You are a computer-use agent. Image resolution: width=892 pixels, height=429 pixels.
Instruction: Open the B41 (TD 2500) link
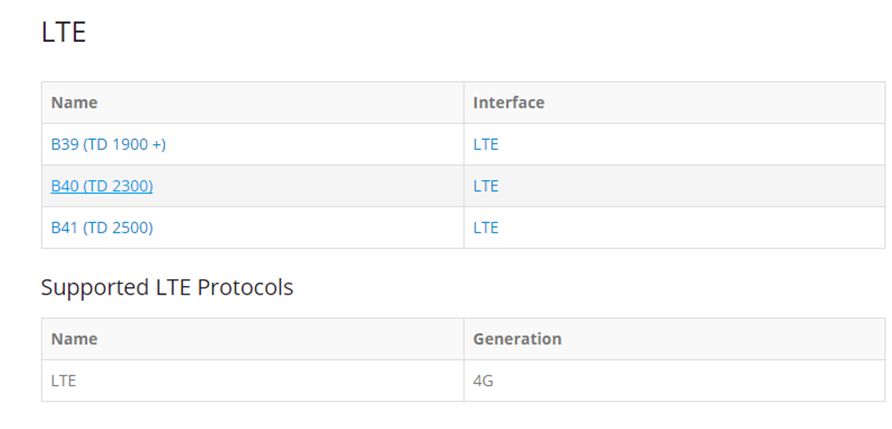(102, 228)
